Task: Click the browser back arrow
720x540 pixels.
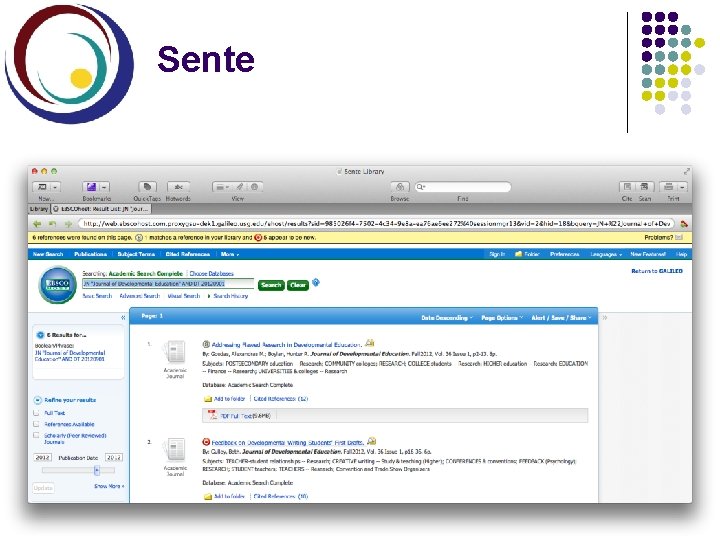Action: (37, 224)
